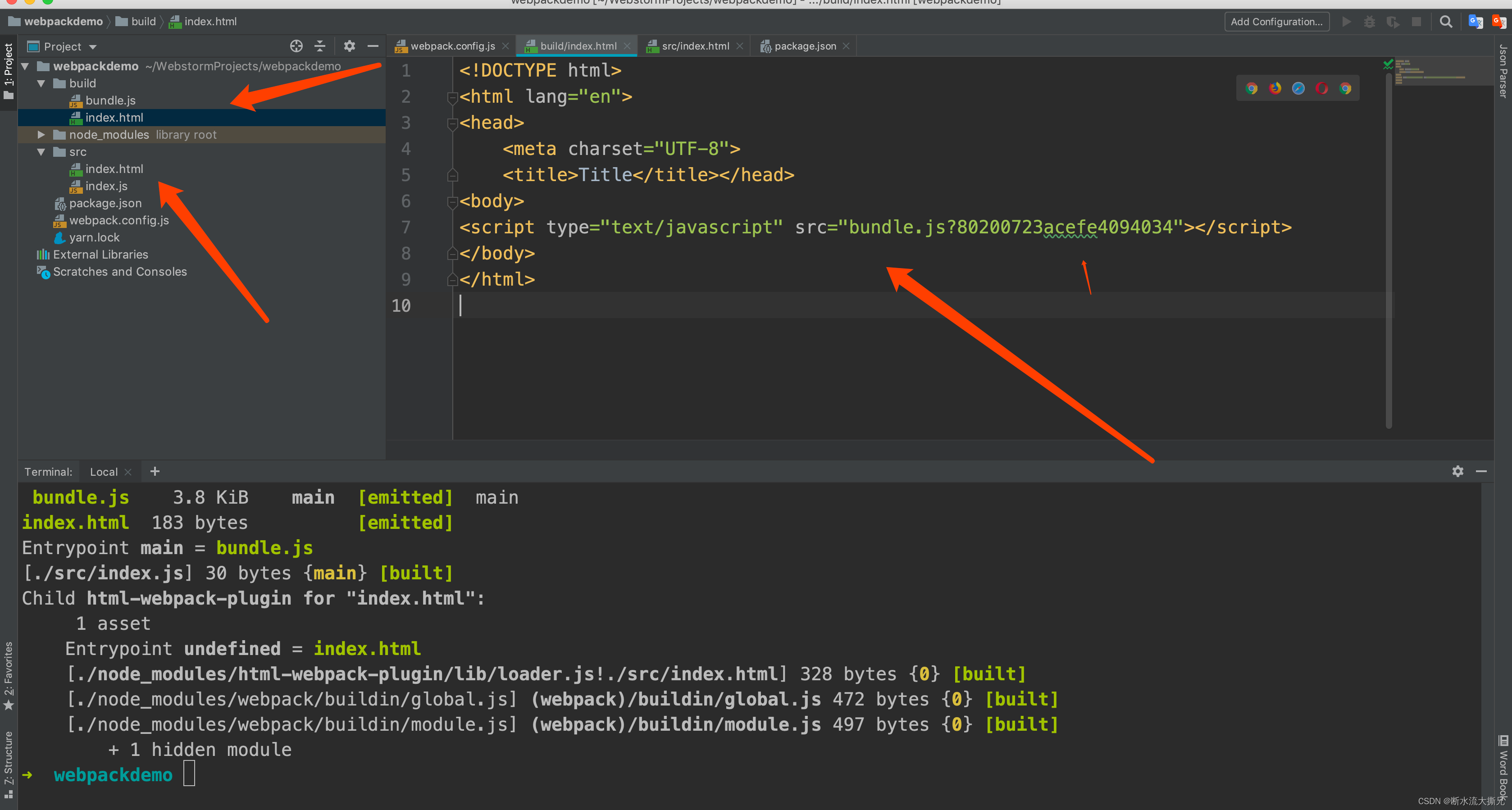Click the green inspection checkmark icon
1512x810 pixels.
(1388, 64)
